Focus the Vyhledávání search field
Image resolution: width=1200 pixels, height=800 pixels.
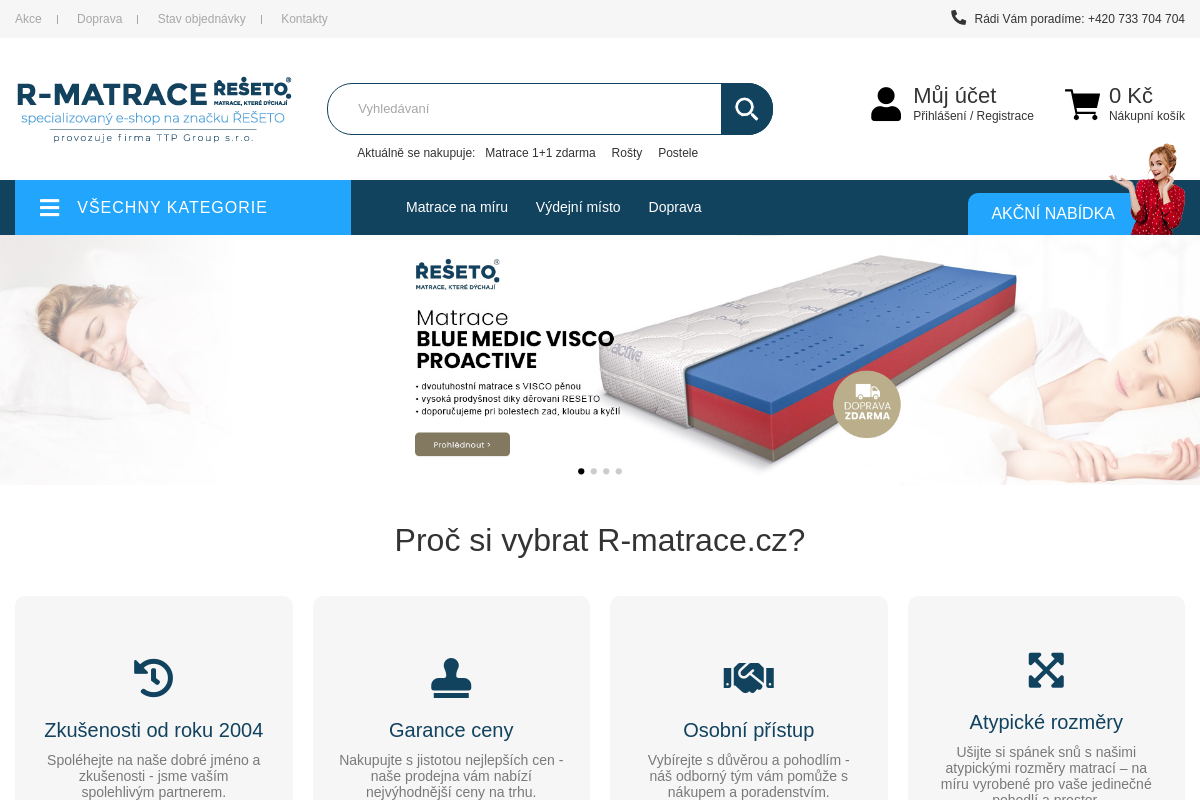click(x=524, y=109)
